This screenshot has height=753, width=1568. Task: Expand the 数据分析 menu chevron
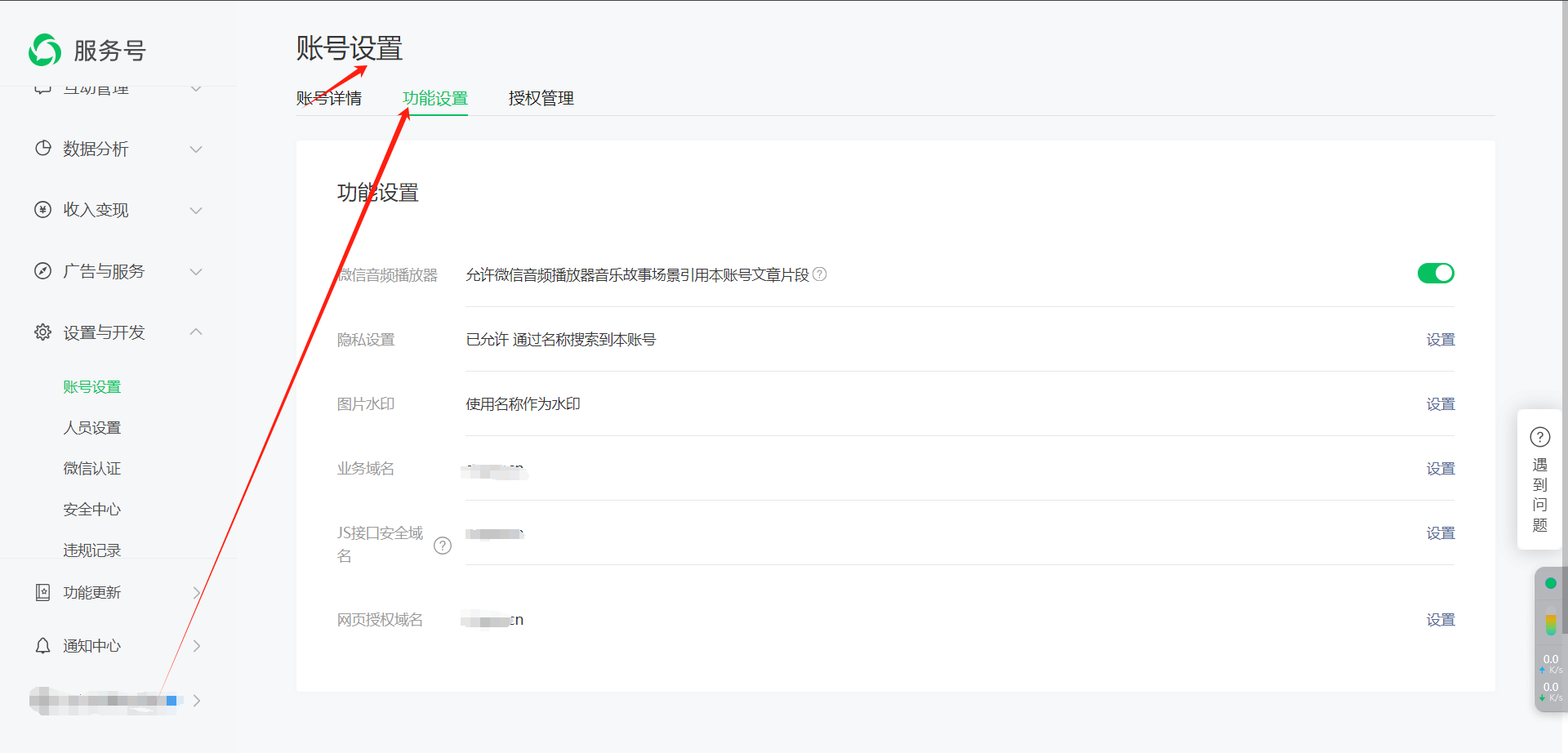[196, 149]
